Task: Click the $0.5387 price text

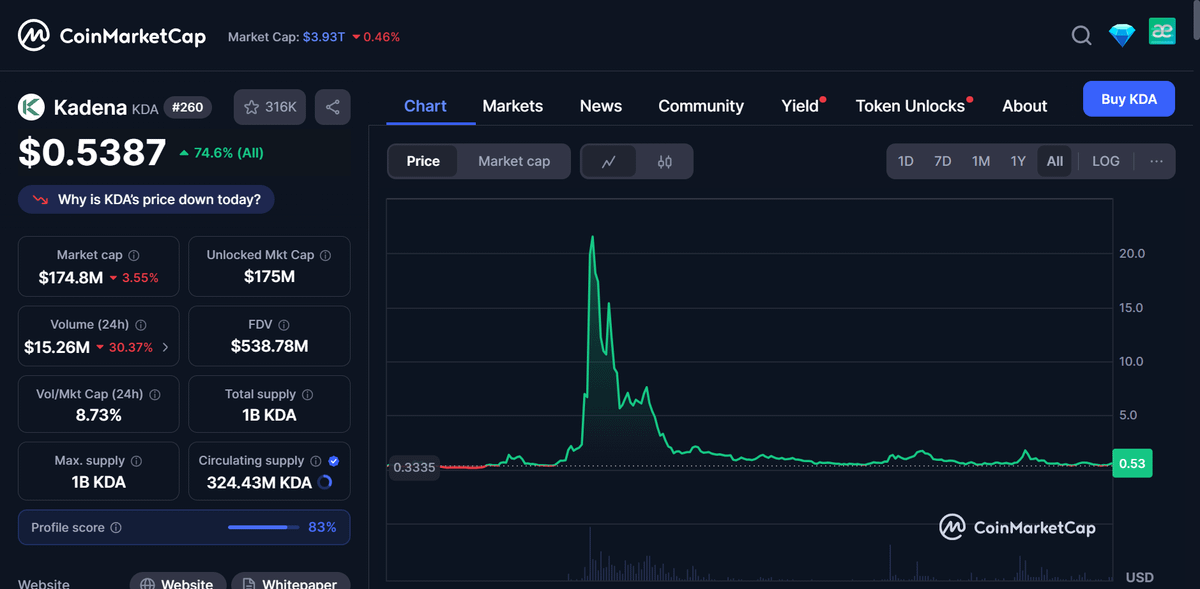Action: point(92,152)
